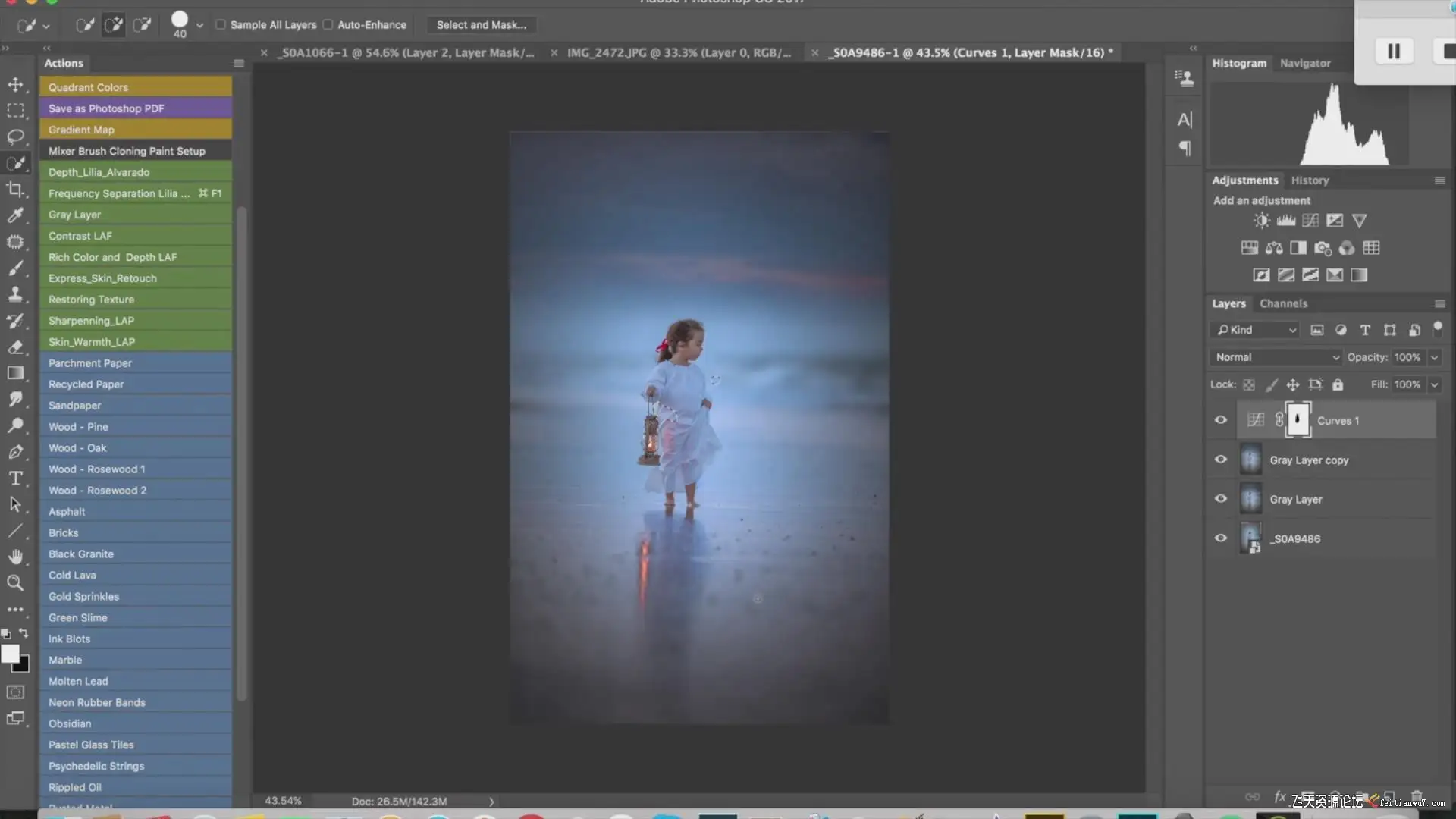Select the Lasso tool

[x=15, y=136]
